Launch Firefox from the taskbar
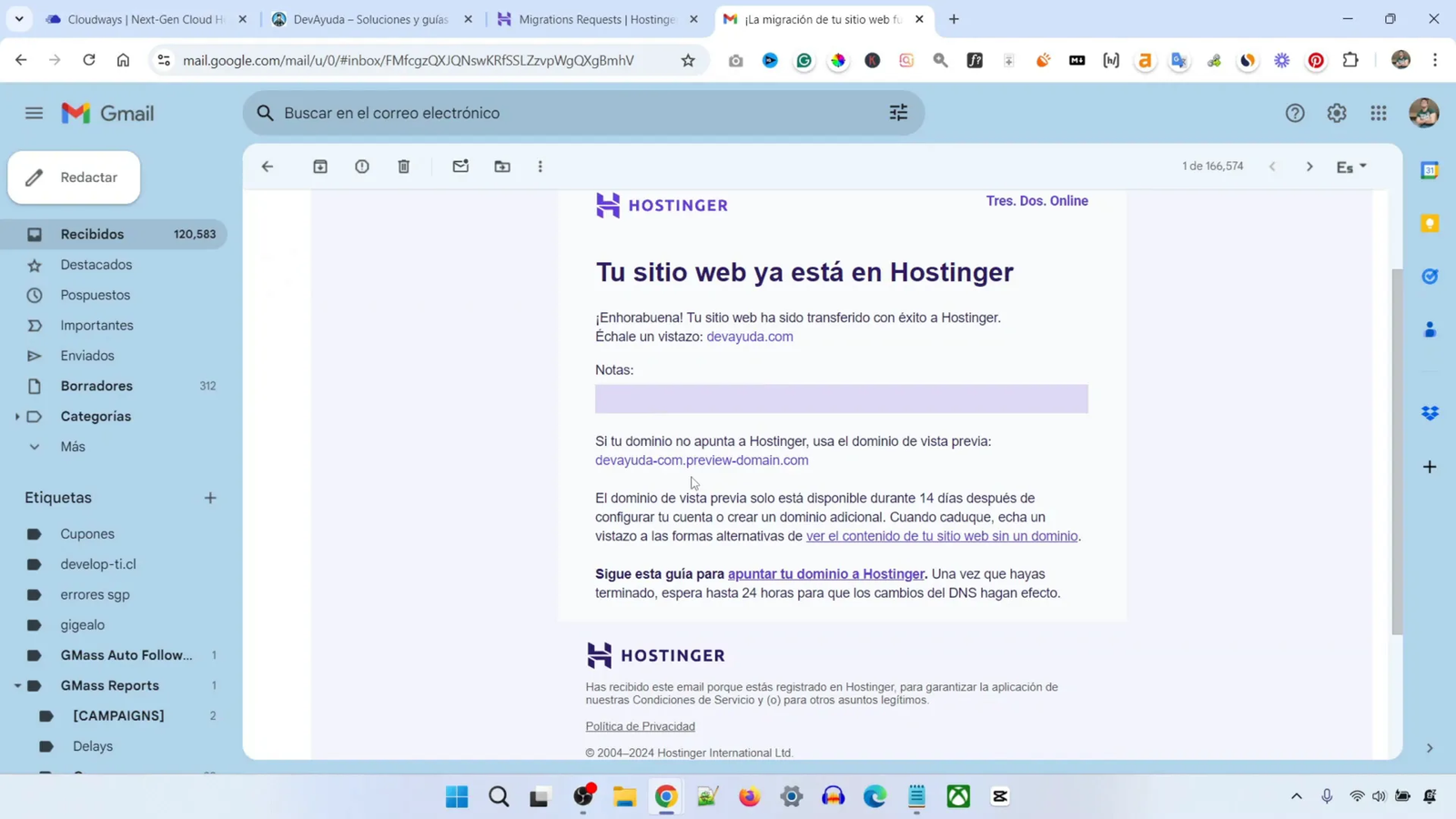Screen dimensions: 1456x819 coord(748,796)
